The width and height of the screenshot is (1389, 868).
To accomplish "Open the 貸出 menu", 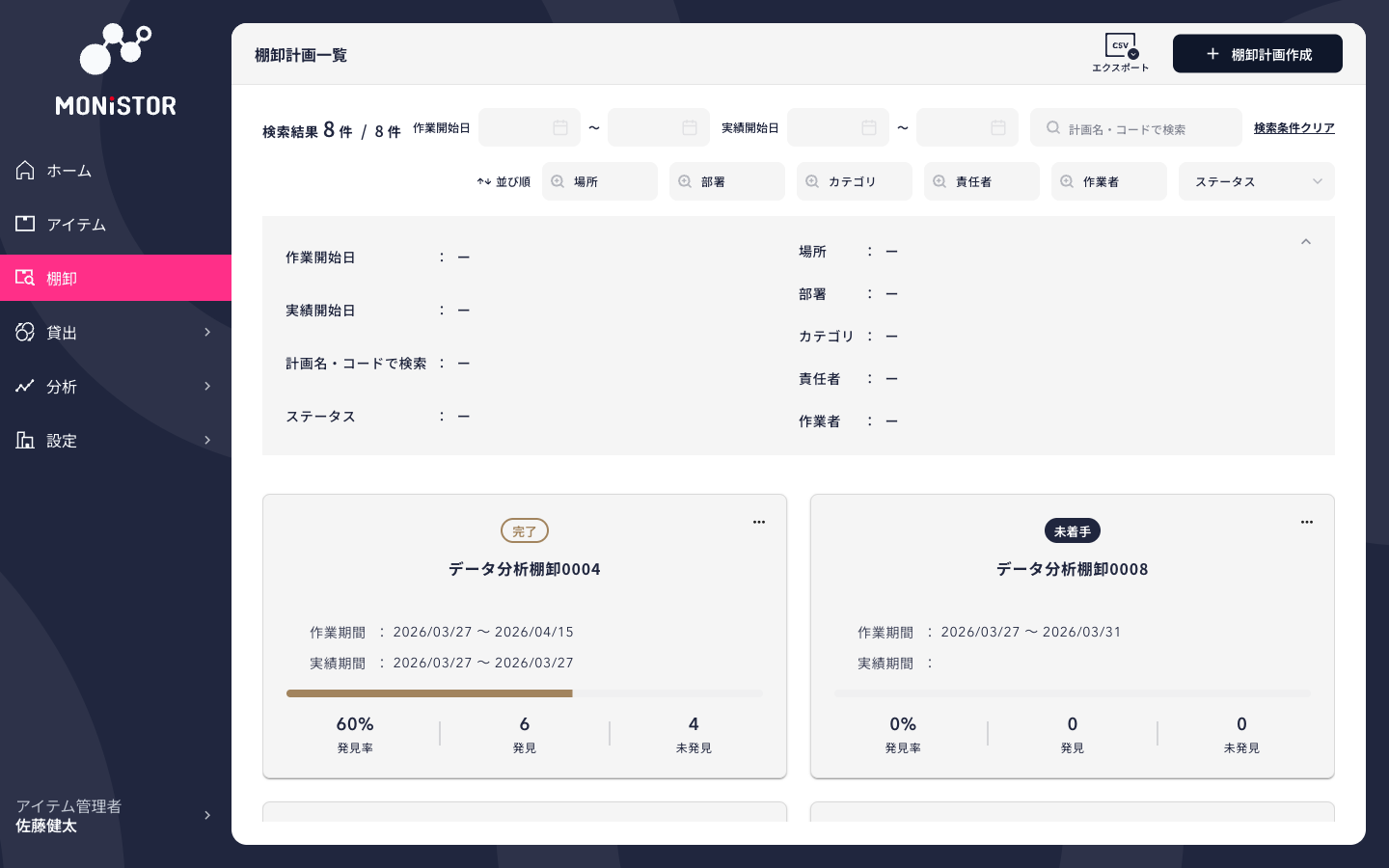I will pos(61,332).
